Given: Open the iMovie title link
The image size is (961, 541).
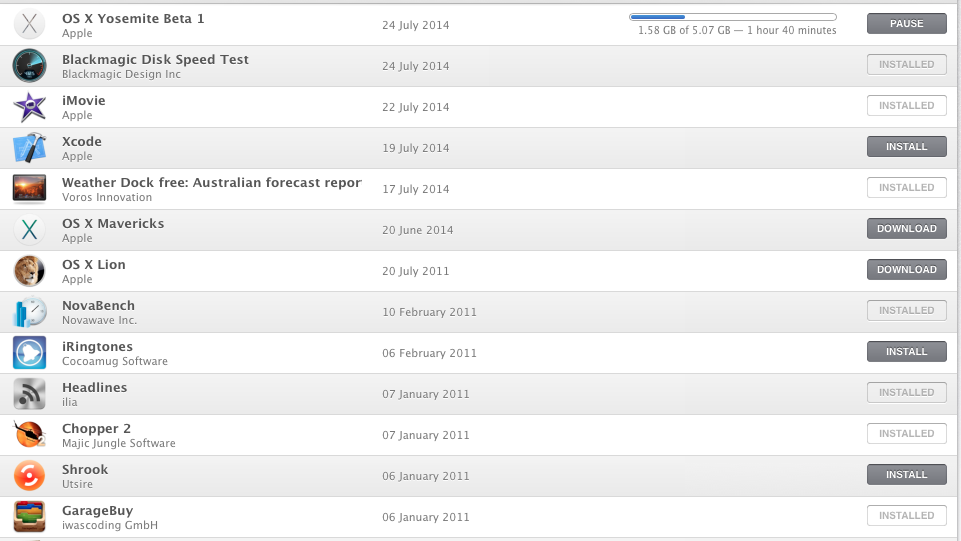Looking at the screenshot, I should 83,100.
